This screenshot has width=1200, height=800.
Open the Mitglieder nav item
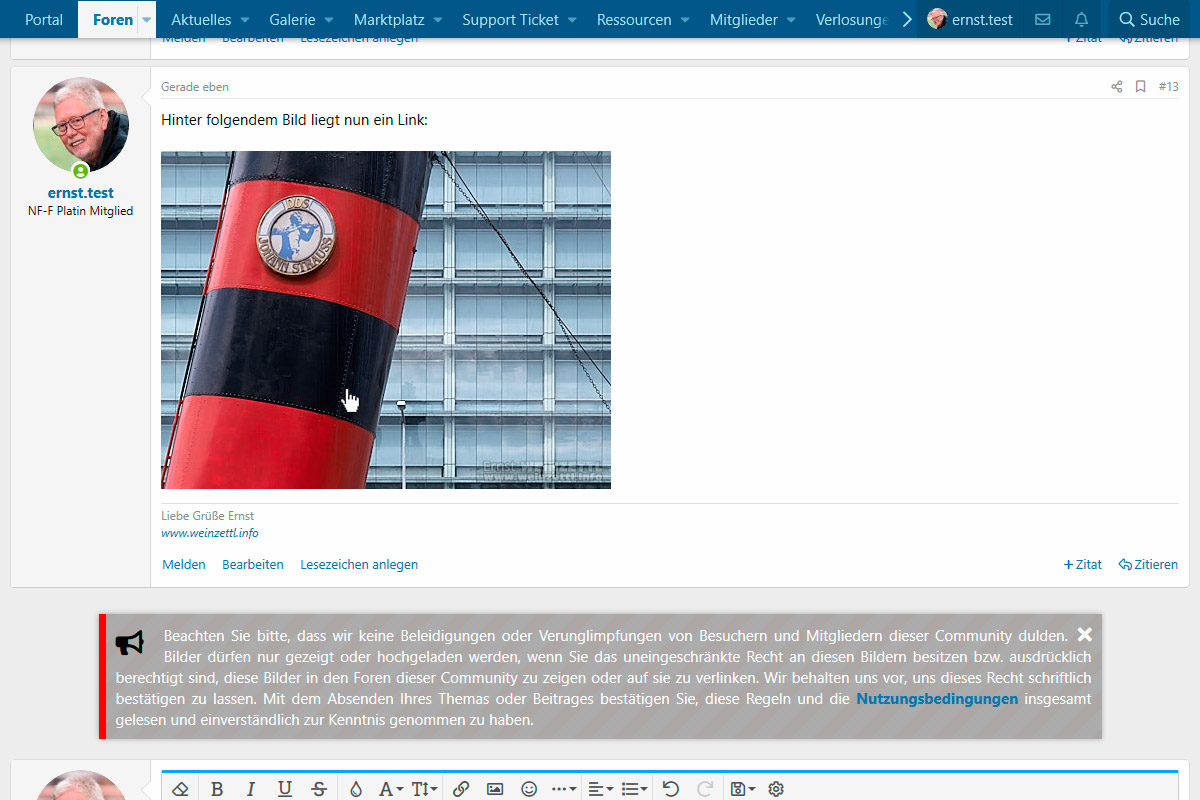pyautogui.click(x=744, y=19)
